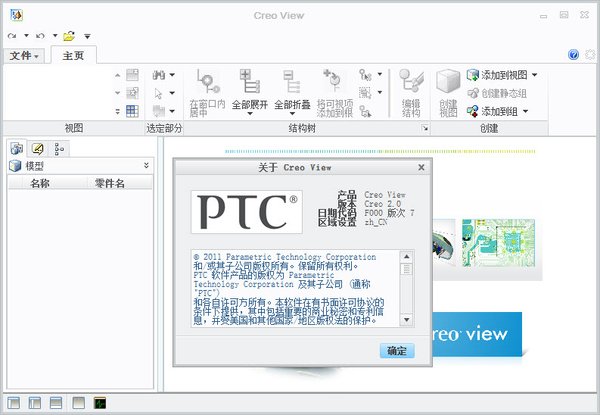The width and height of the screenshot is (600, 415).
Task: Expand the 视图 gallery with the more arrow
Action: pyautogui.click(x=117, y=112)
